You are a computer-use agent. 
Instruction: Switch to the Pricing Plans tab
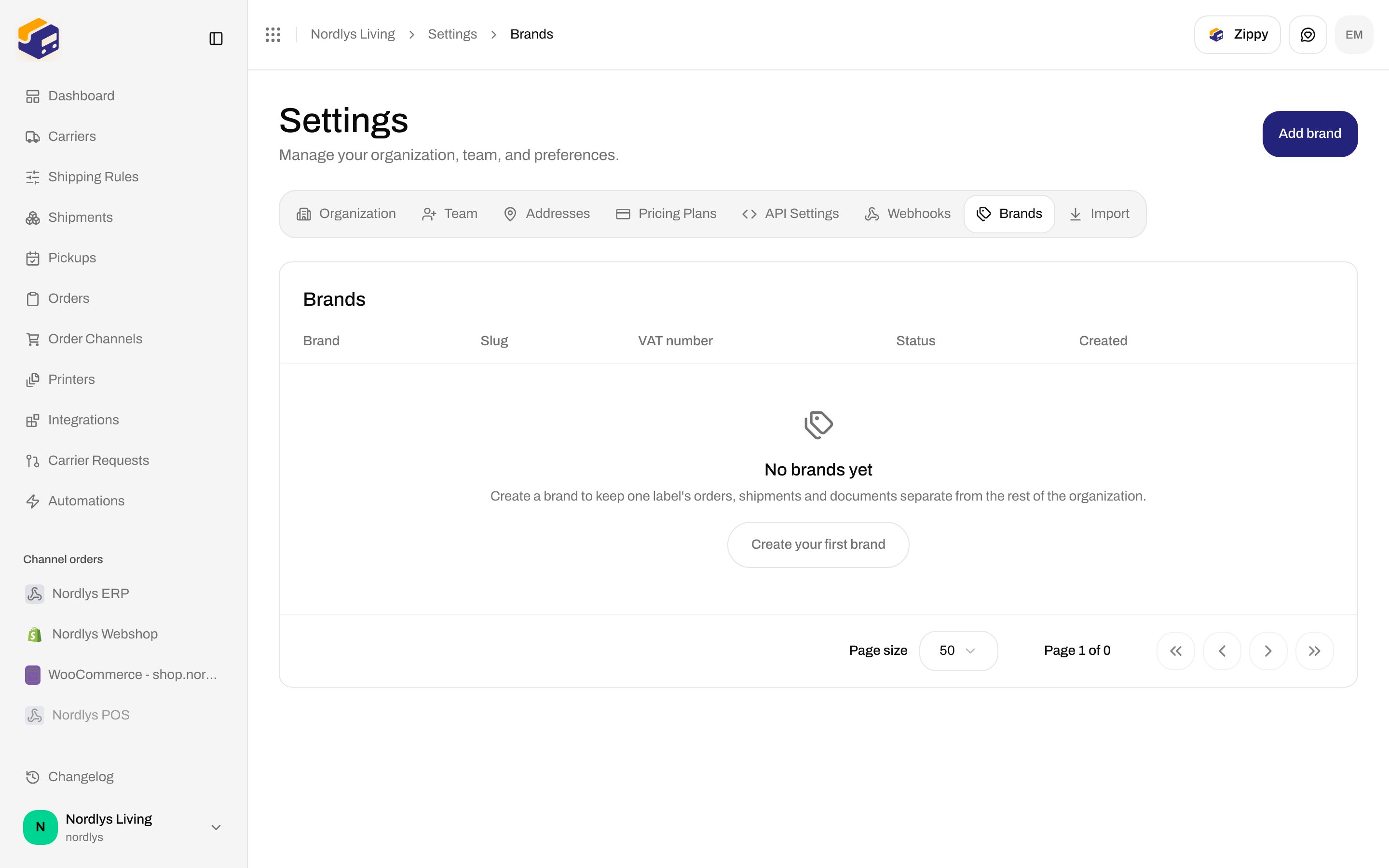click(x=666, y=214)
